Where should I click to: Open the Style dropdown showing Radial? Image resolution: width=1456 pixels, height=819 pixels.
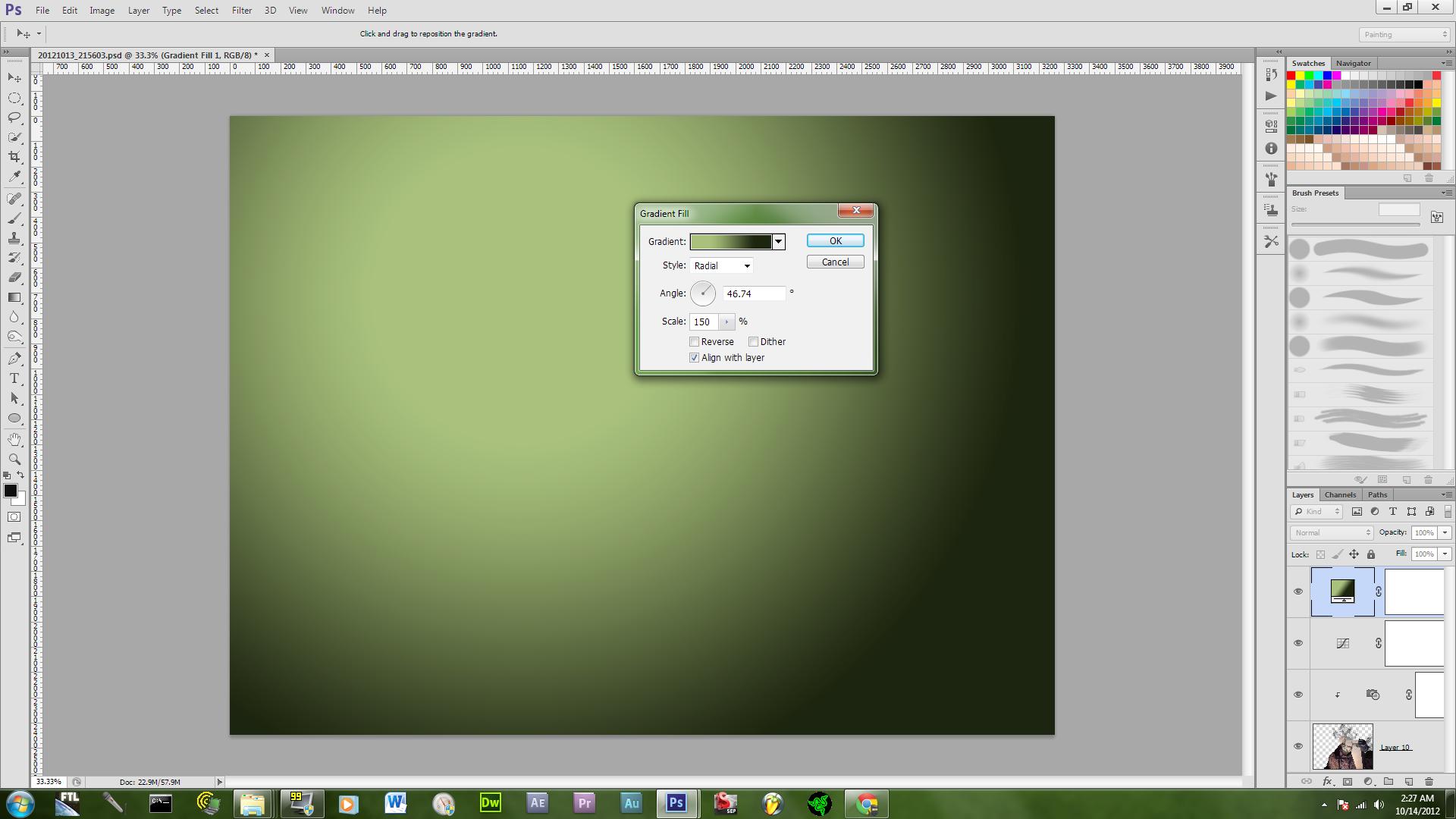click(722, 265)
